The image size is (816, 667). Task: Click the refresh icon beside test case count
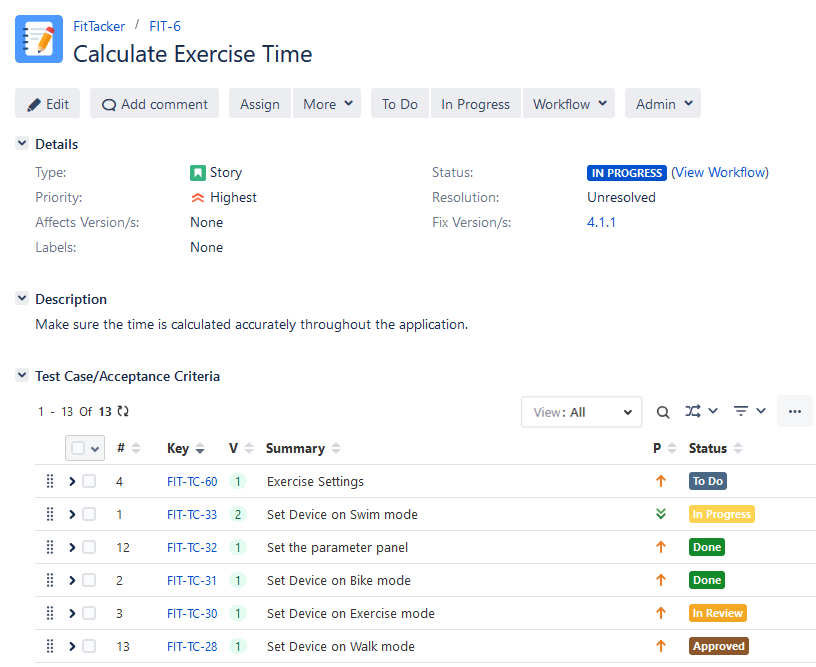[x=123, y=411]
